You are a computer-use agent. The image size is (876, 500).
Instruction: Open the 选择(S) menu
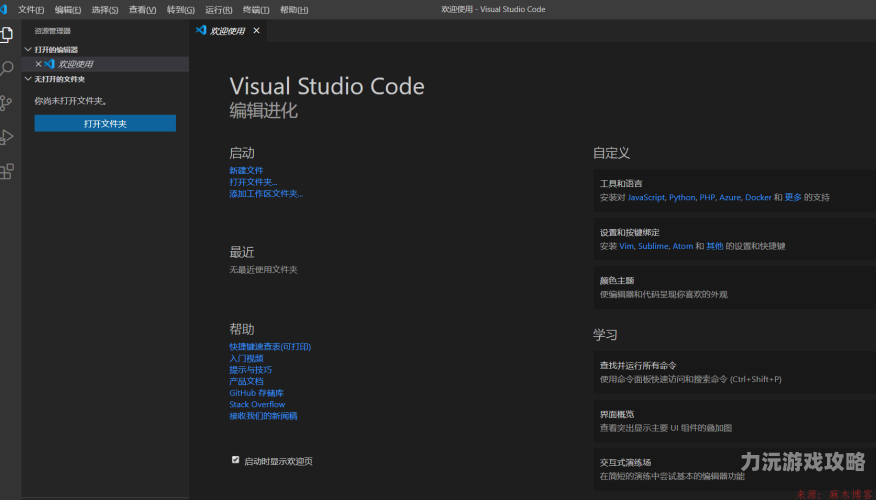104,9
